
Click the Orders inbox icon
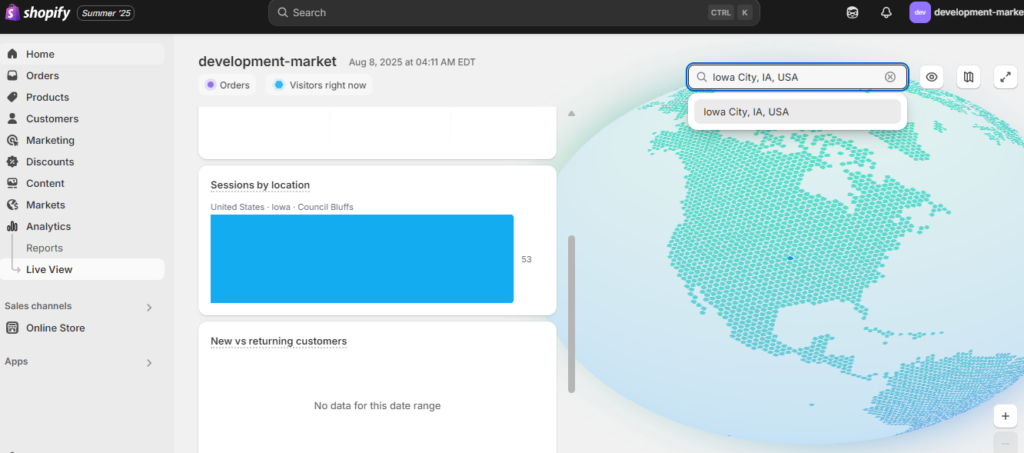(x=12, y=76)
